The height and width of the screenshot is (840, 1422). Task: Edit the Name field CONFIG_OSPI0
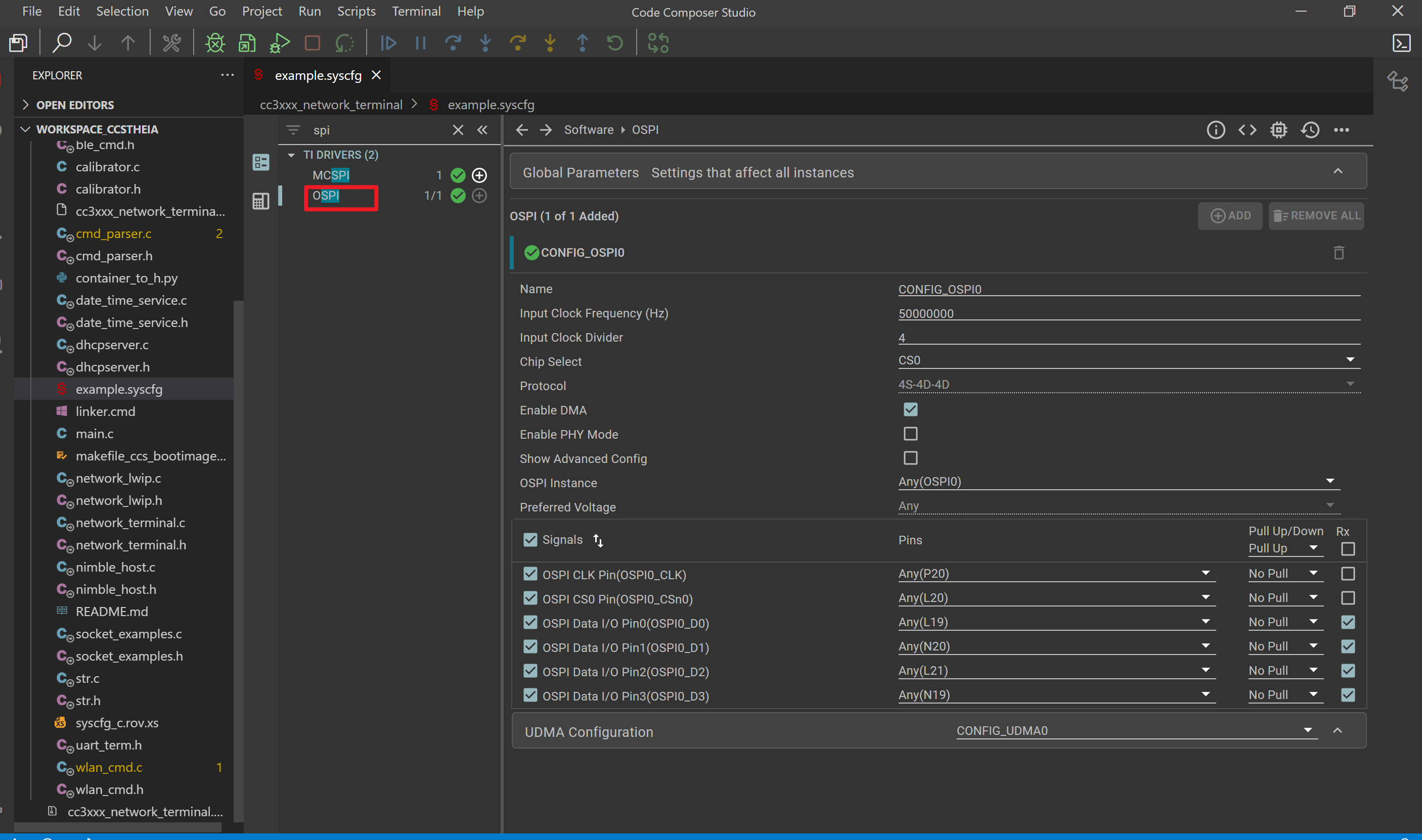[x=1129, y=289]
